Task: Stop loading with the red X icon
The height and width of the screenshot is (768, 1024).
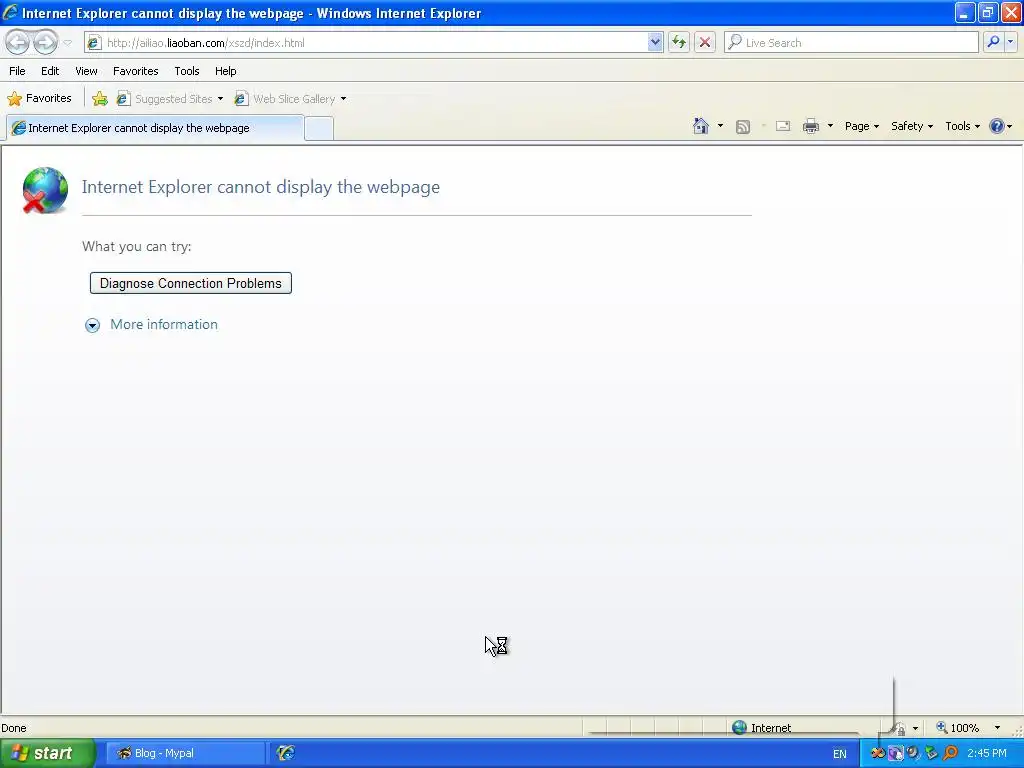Action: click(x=705, y=43)
